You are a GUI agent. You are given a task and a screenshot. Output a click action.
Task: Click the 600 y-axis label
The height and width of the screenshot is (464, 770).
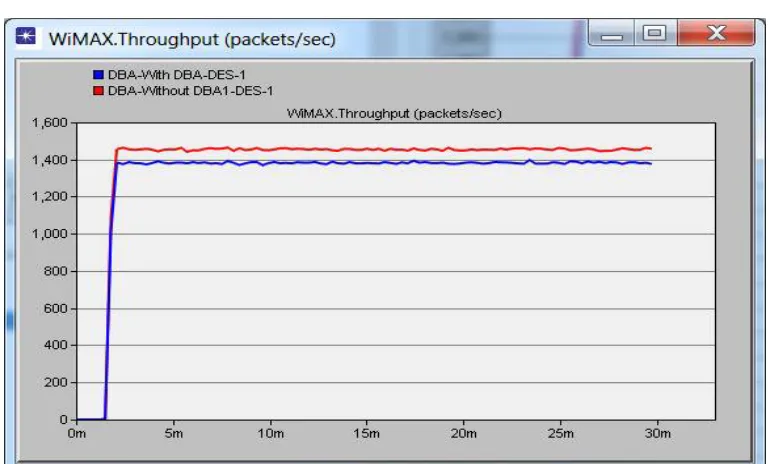pyautogui.click(x=55, y=308)
